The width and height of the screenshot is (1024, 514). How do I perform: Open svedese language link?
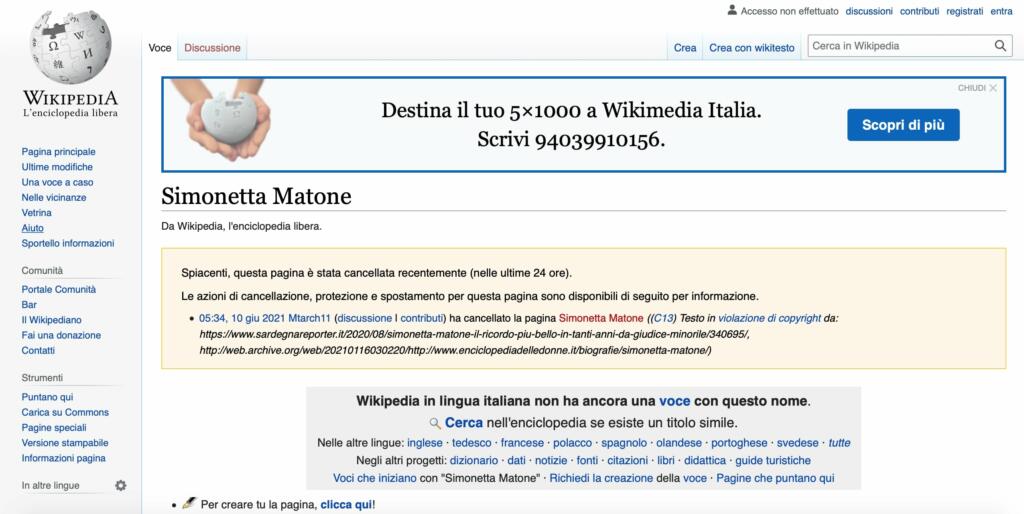click(798, 443)
